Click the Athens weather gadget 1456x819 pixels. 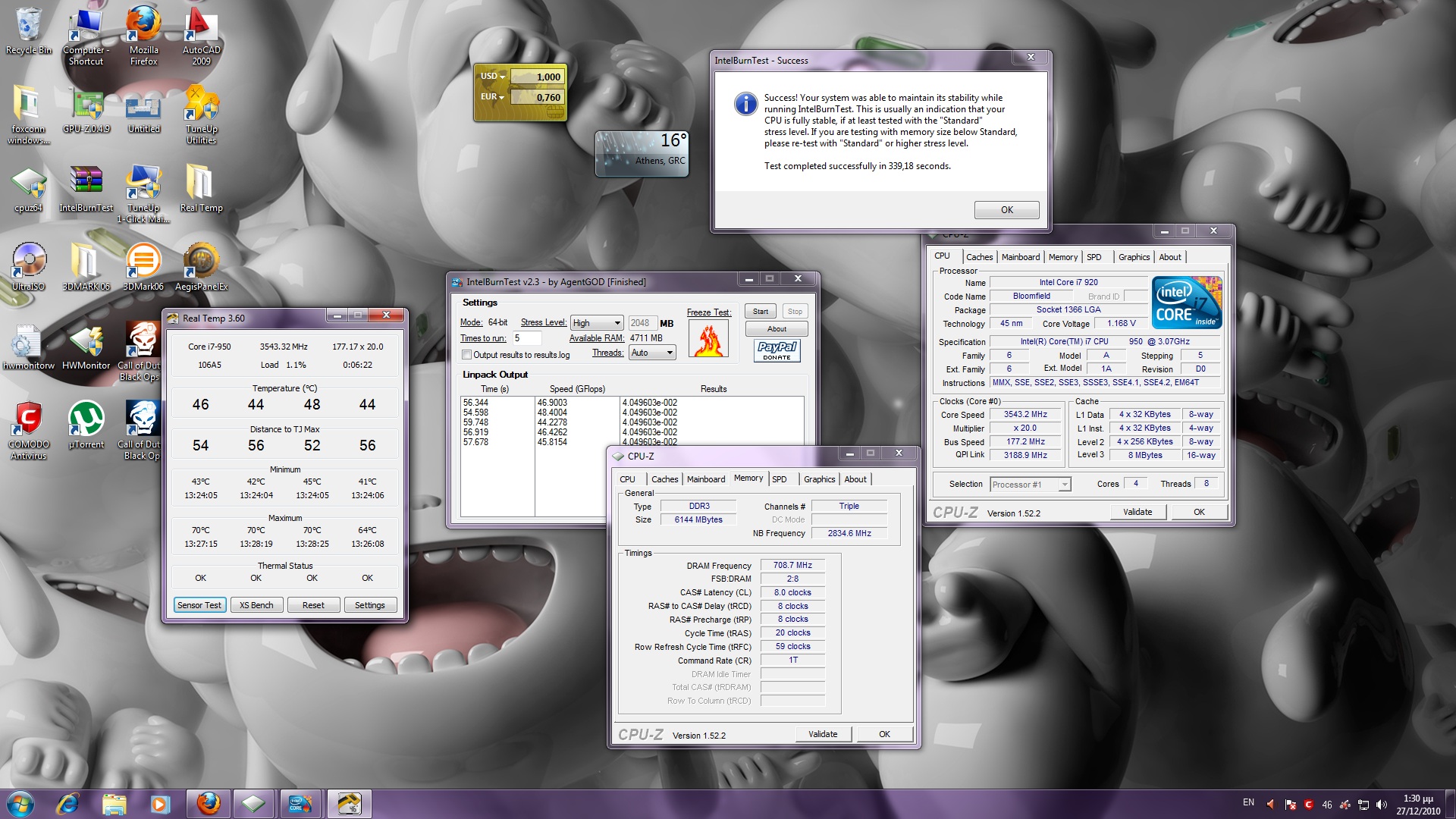pyautogui.click(x=642, y=153)
